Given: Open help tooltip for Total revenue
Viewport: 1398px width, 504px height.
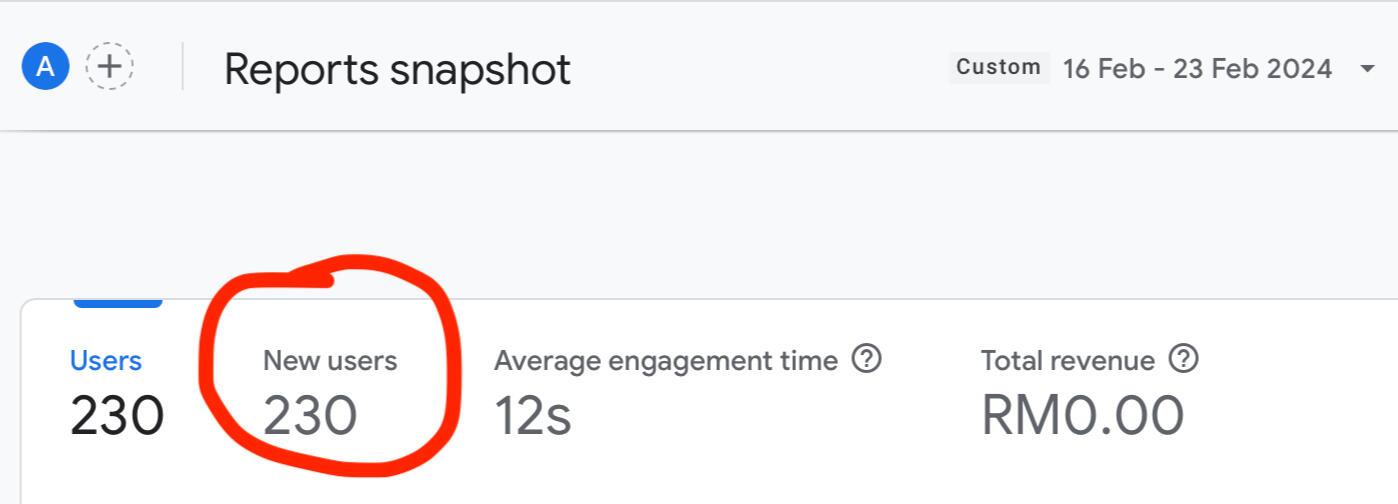Looking at the screenshot, I should pos(1183,359).
